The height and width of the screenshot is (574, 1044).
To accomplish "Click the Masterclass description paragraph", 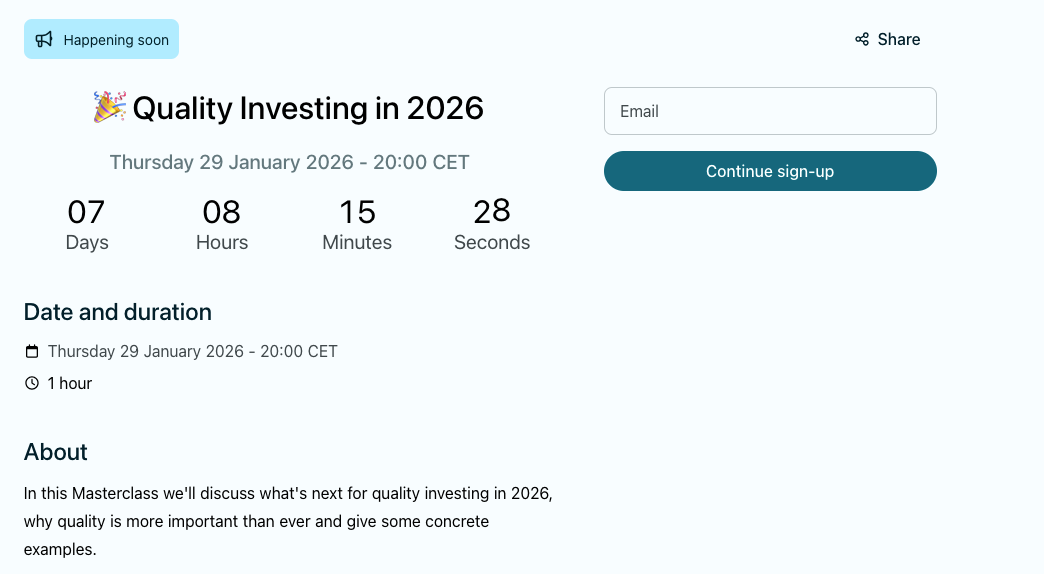I will tap(288, 521).
